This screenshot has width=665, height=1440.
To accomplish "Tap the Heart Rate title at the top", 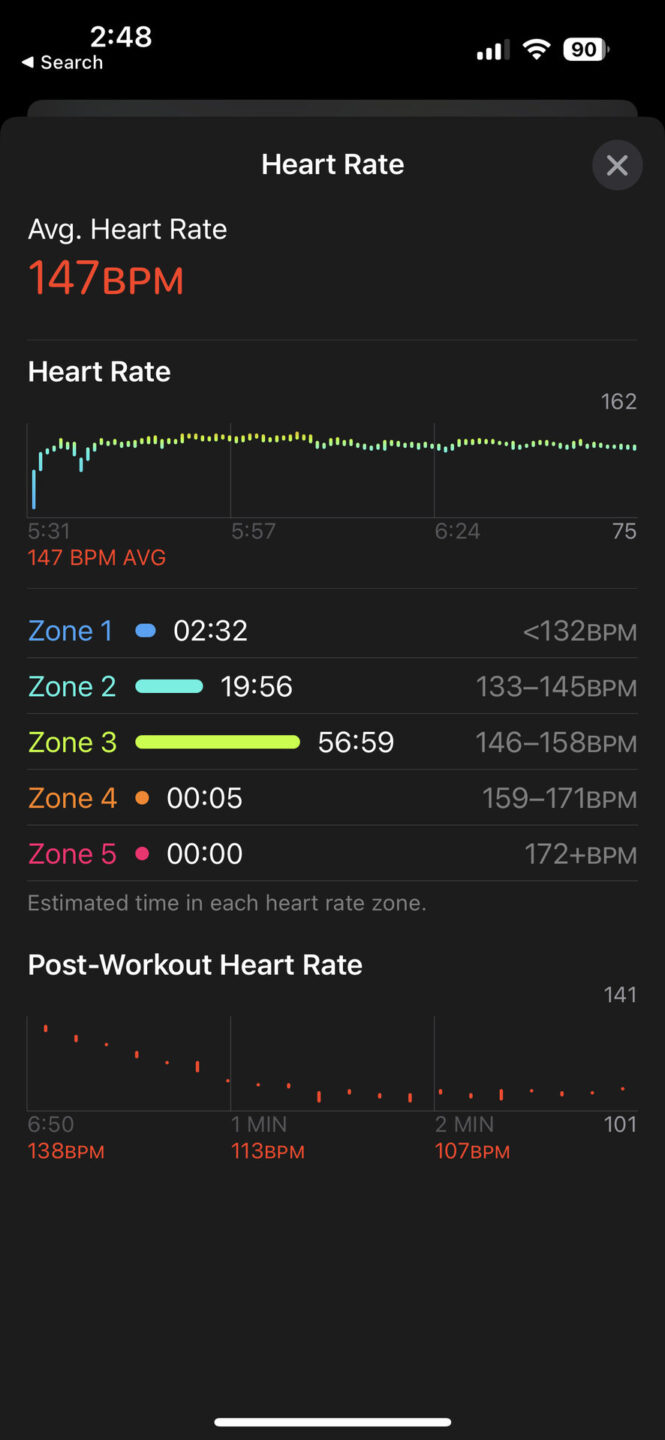I will coord(332,164).
